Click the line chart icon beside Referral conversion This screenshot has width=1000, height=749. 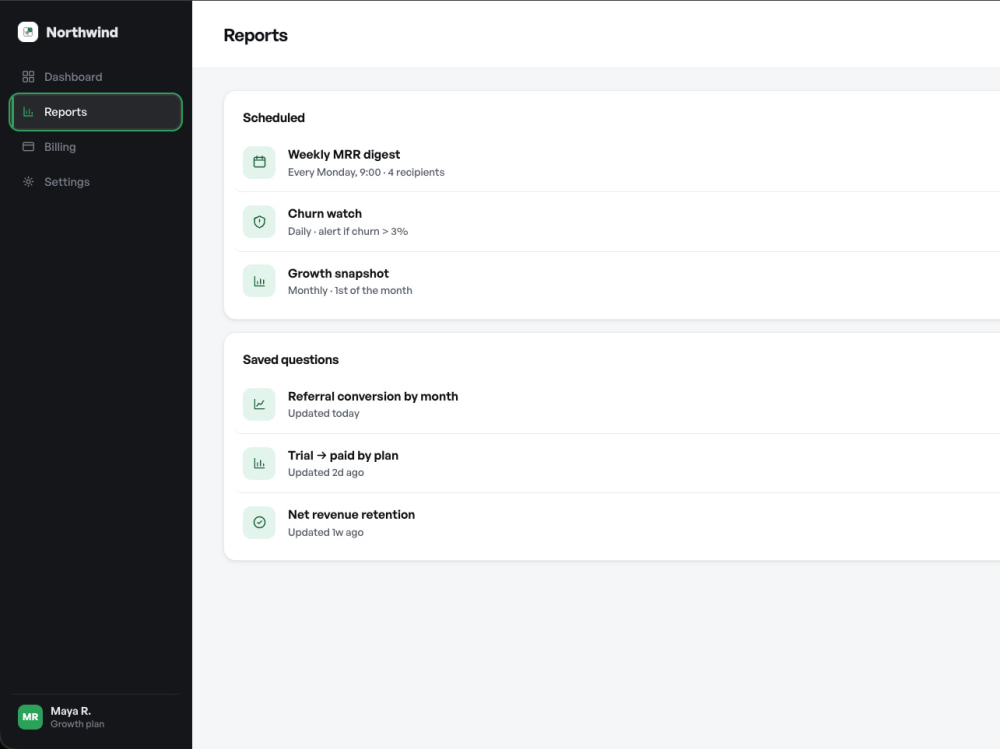point(259,404)
